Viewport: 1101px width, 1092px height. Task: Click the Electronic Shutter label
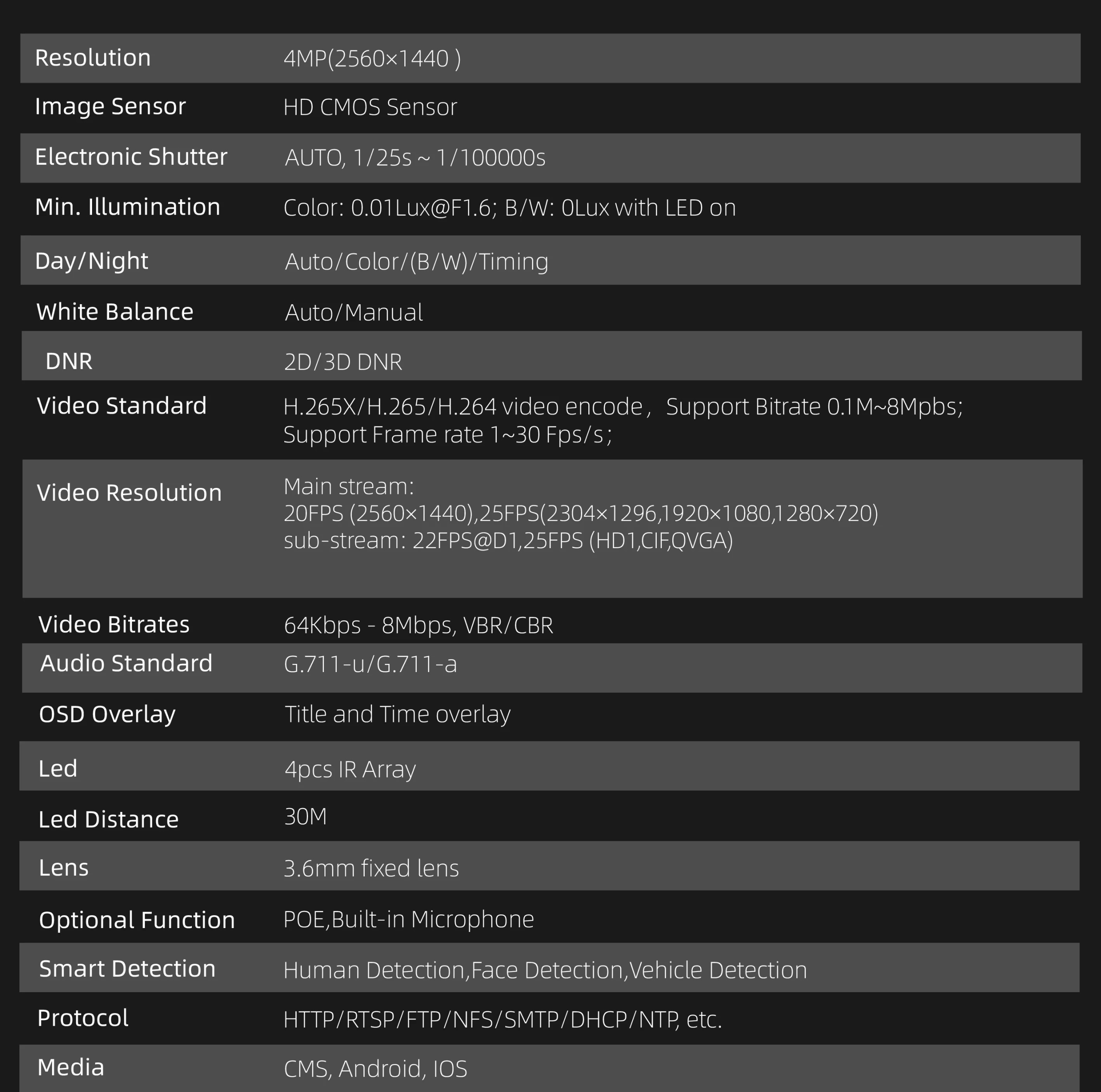click(131, 157)
